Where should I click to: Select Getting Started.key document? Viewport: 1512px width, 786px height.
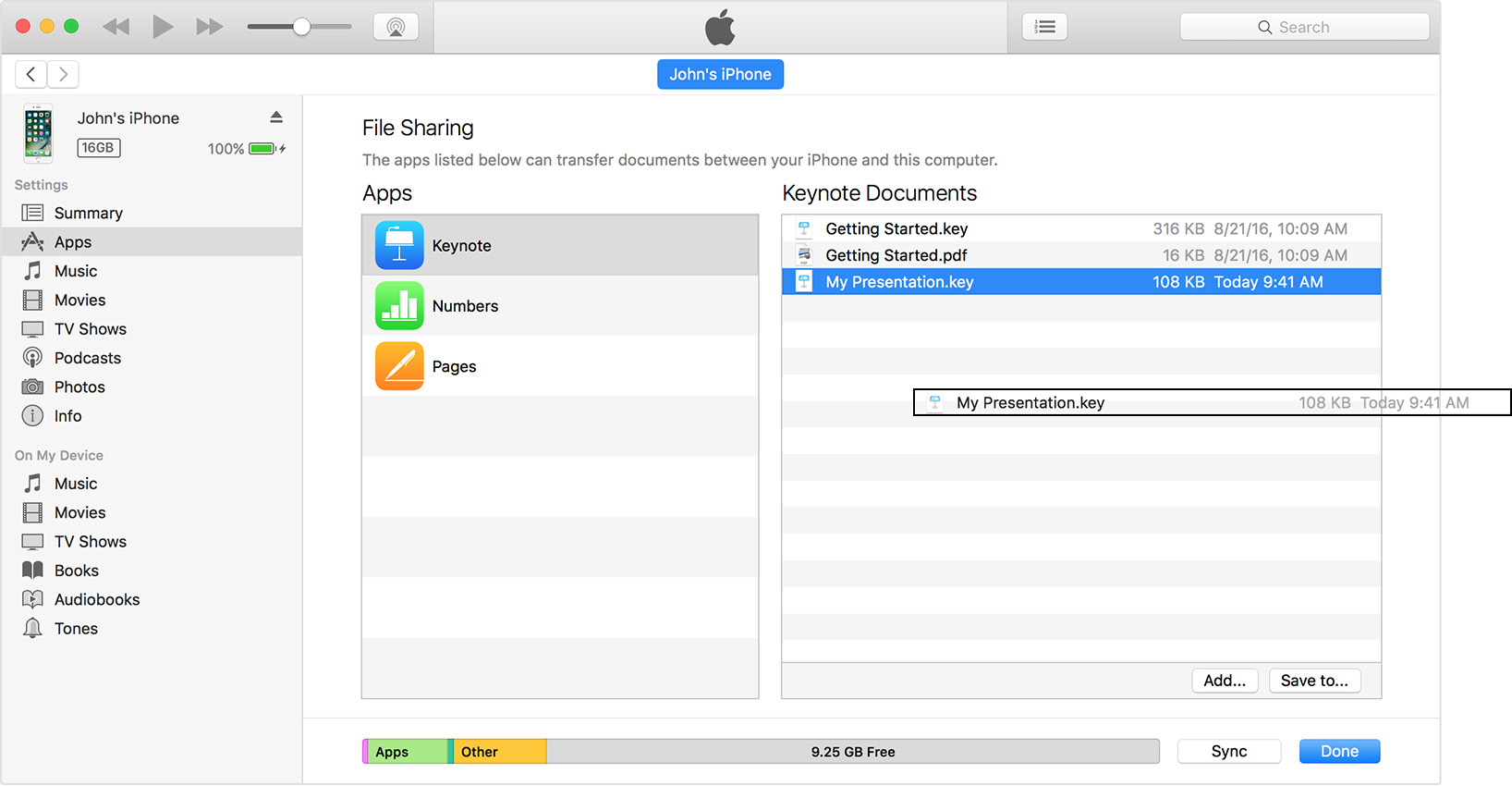tap(1081, 228)
